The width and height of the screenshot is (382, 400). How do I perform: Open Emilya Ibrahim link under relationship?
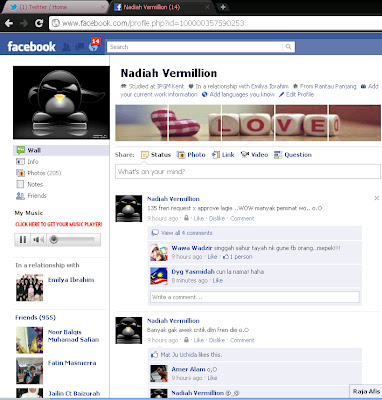click(x=71, y=280)
